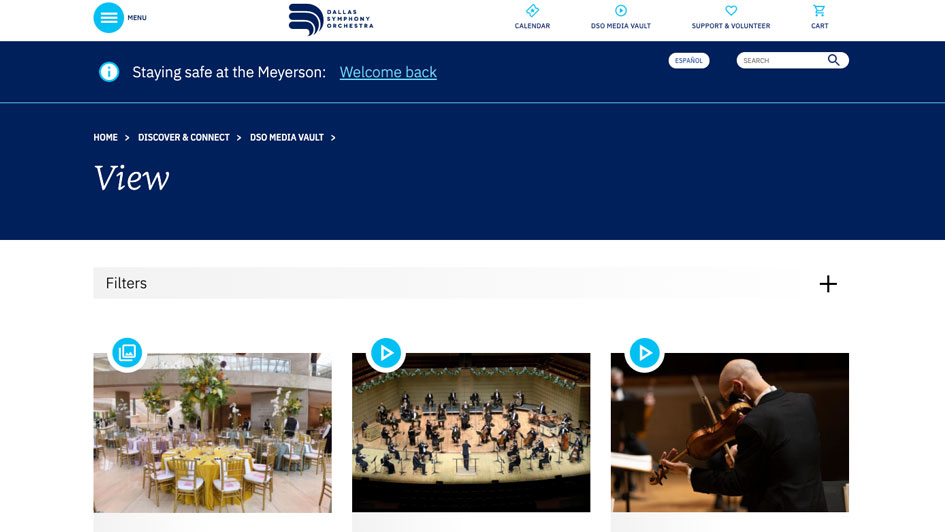Open the photo gallery icon on banquet image

click(x=127, y=352)
